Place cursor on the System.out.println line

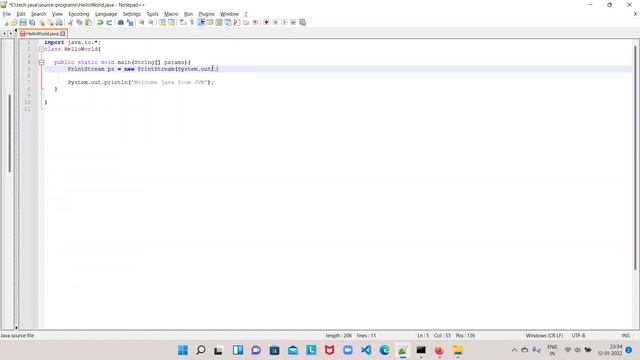point(141,82)
